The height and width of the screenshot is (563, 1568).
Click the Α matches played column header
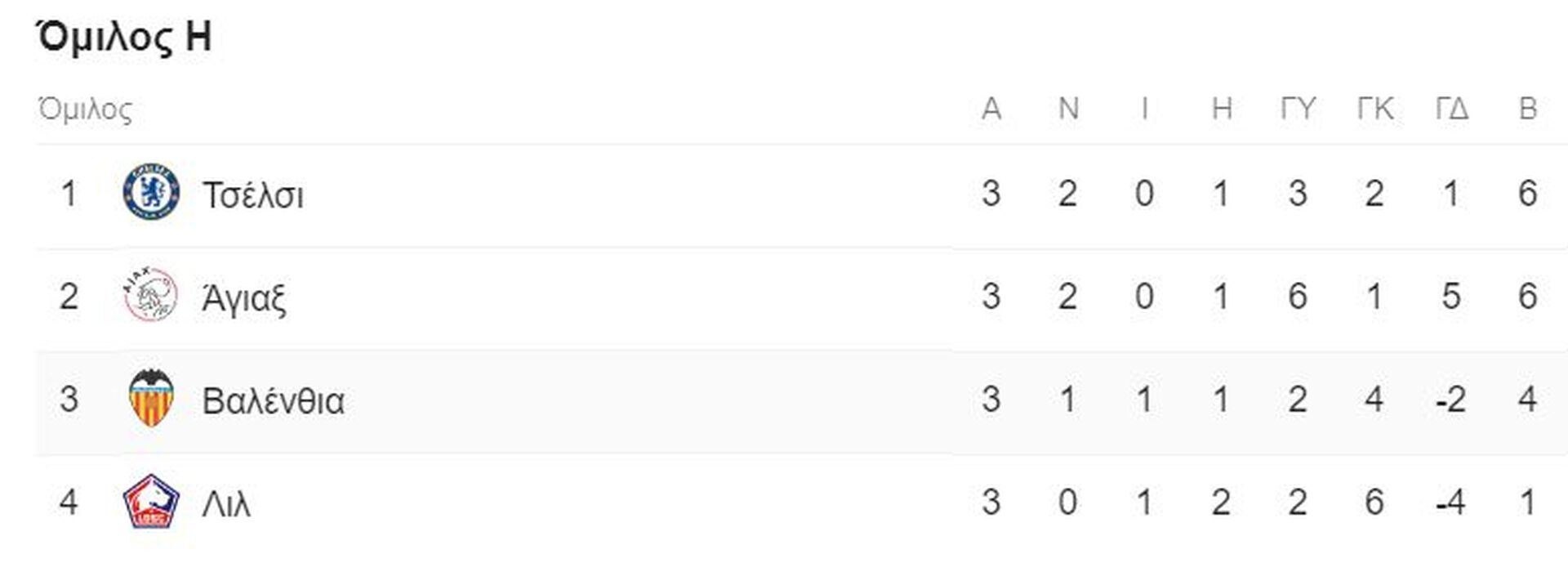click(x=991, y=108)
